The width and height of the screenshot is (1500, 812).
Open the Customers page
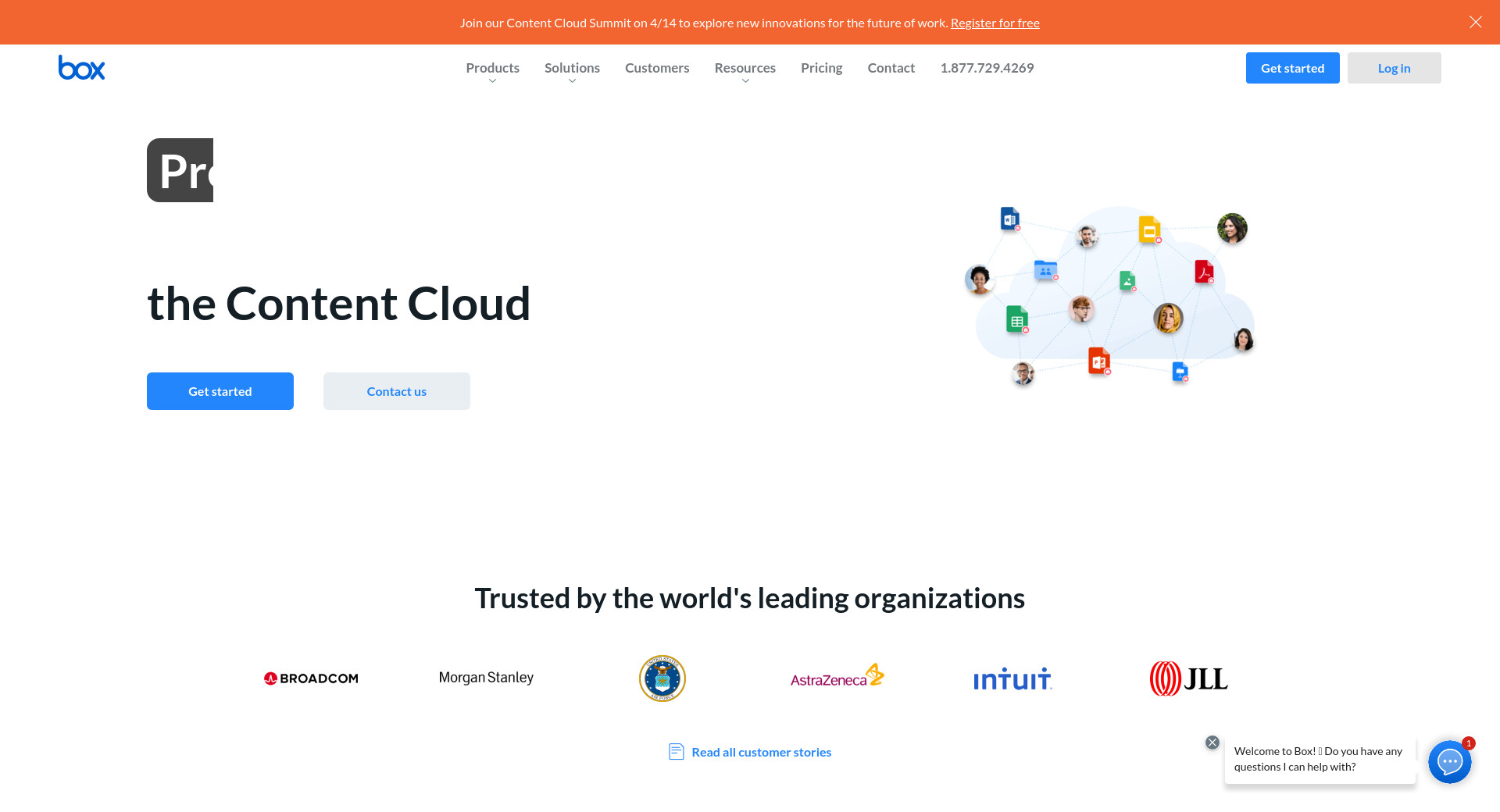click(x=657, y=68)
